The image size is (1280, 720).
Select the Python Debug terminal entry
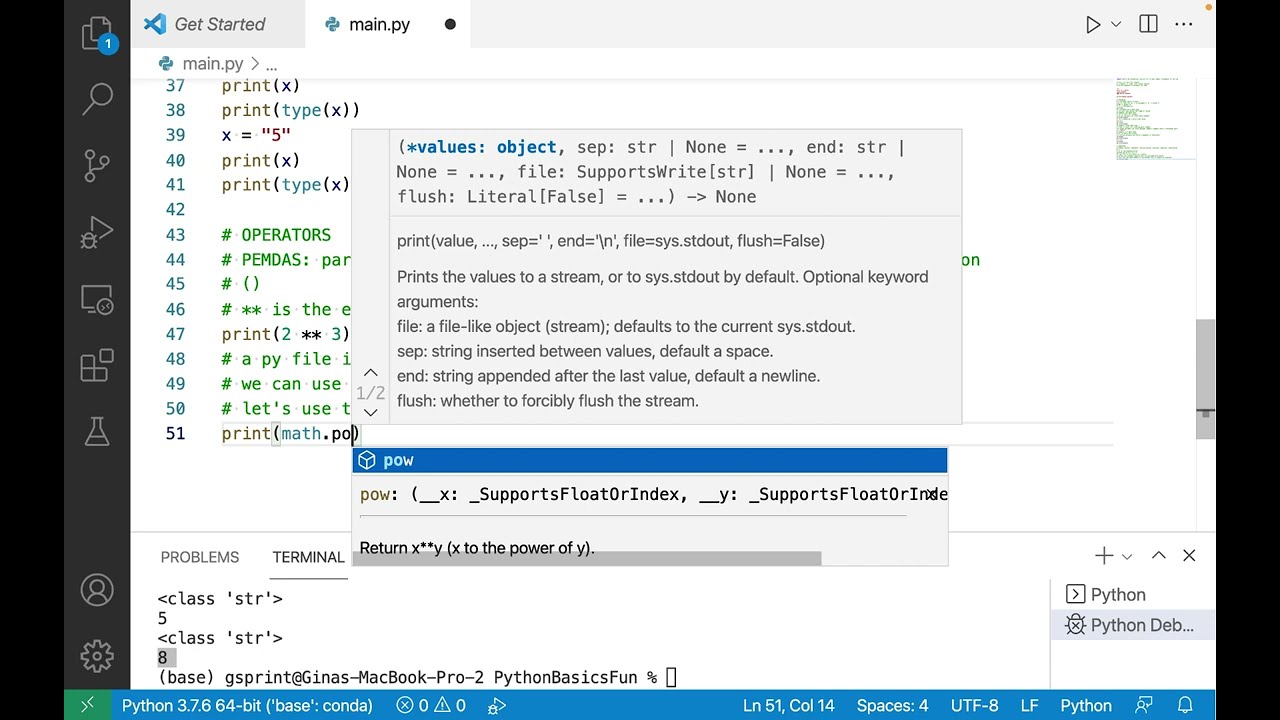coord(1133,625)
